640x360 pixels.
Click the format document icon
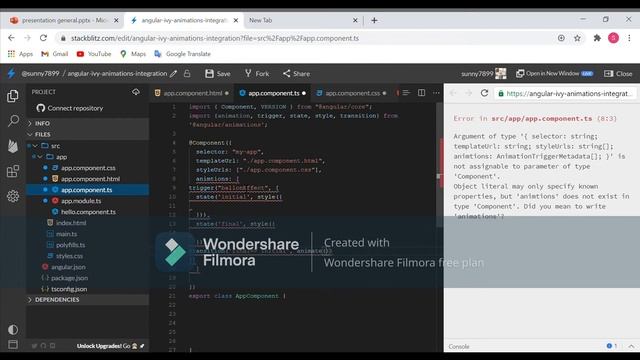[406, 93]
